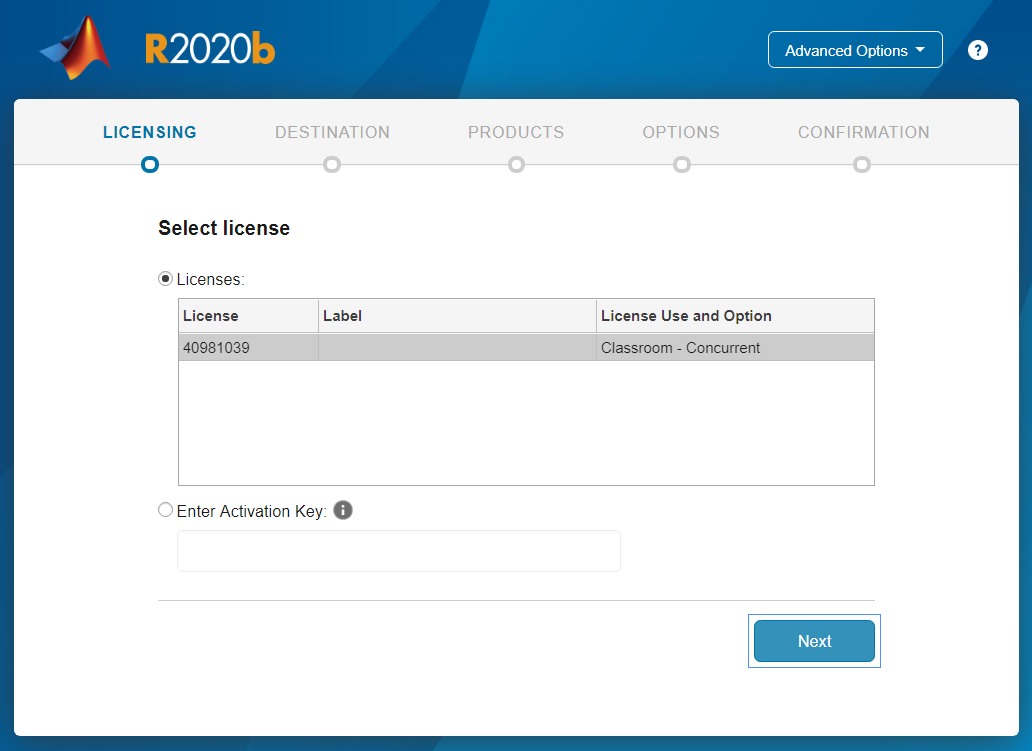Click the Activation Key info icon
This screenshot has width=1032, height=751.
pos(343,510)
